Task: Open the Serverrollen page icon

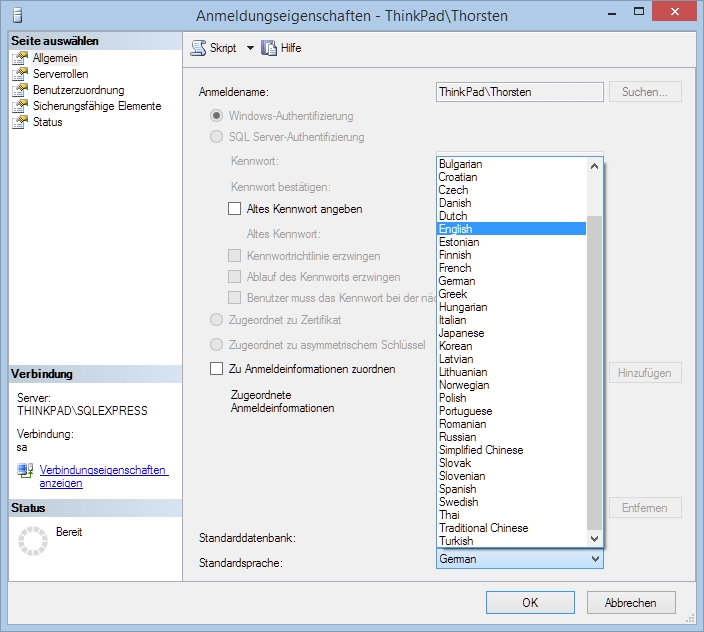Action: click(19, 74)
